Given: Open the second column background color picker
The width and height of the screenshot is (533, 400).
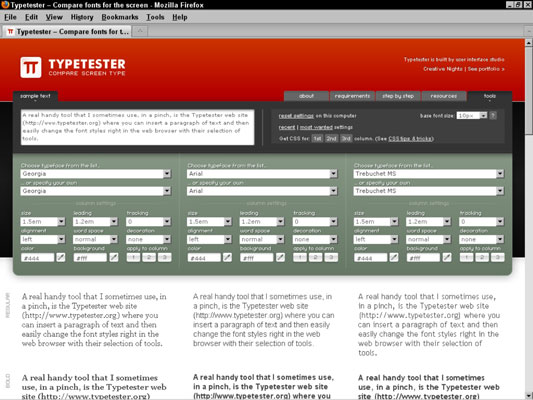Looking at the screenshot, I should coord(280,258).
